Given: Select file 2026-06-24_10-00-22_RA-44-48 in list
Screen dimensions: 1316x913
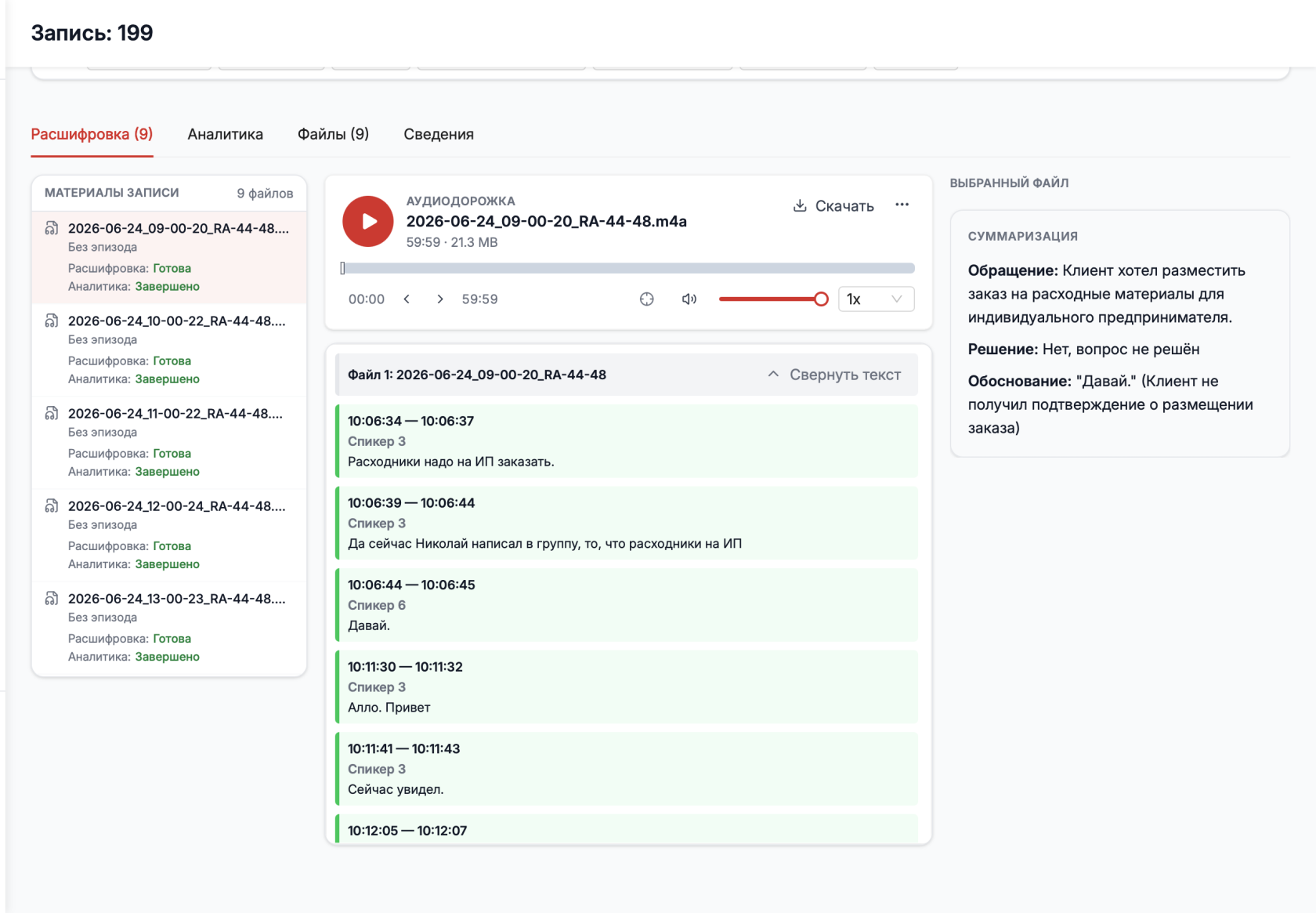Looking at the screenshot, I should click(x=169, y=350).
